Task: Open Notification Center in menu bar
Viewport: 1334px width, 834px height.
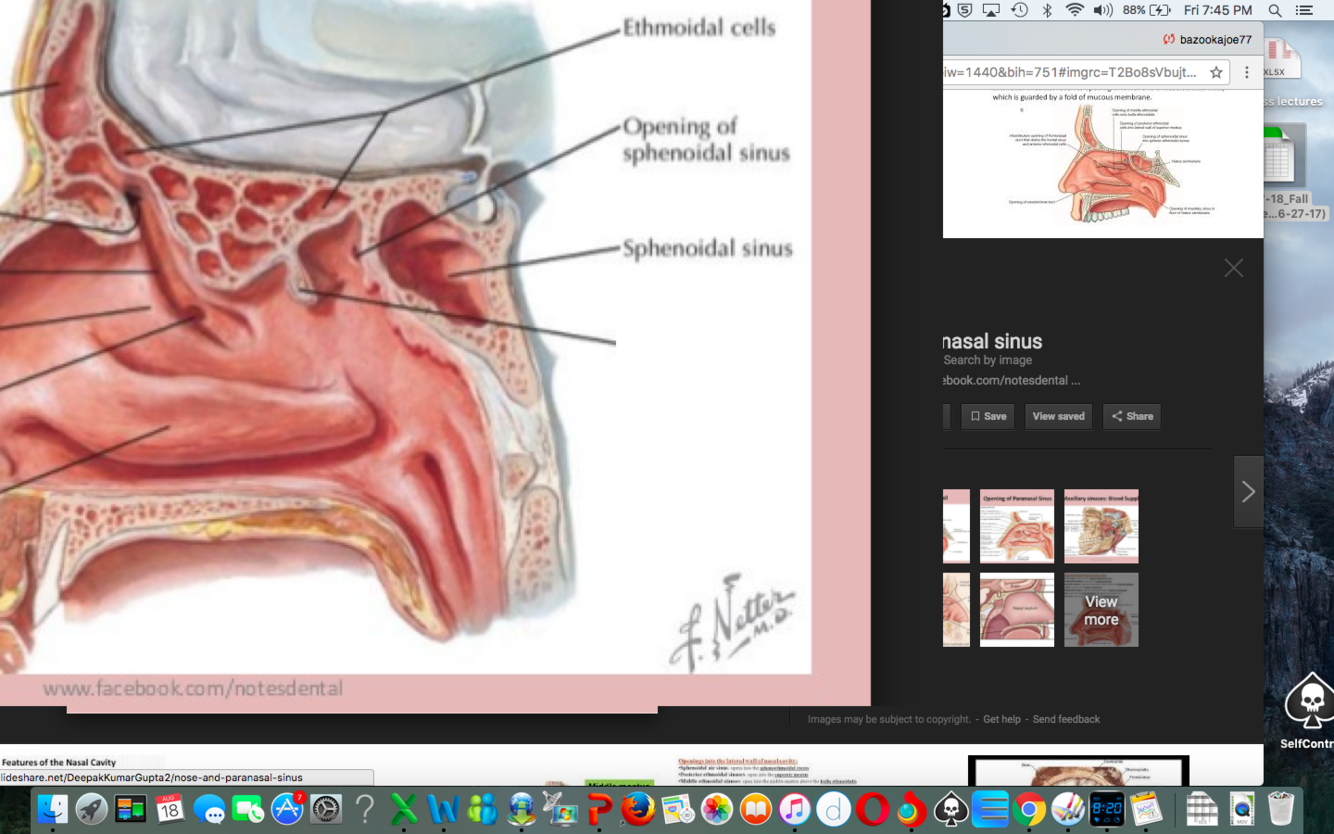Action: click(x=1304, y=10)
